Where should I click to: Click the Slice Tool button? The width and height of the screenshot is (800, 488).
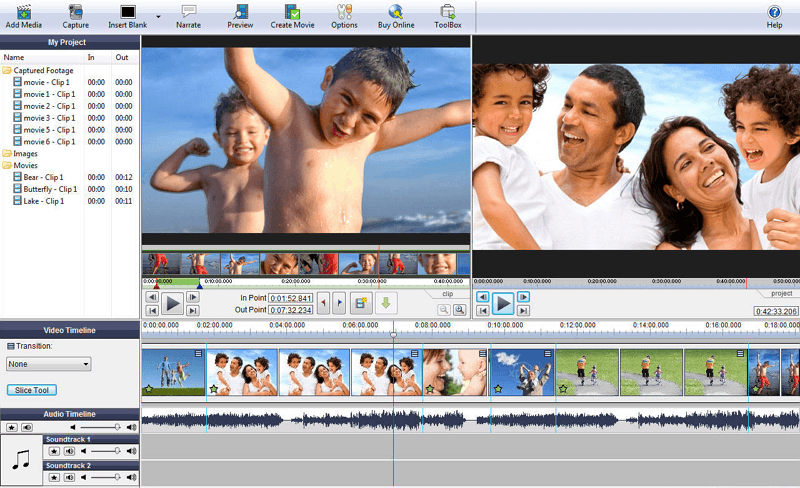(x=32, y=390)
